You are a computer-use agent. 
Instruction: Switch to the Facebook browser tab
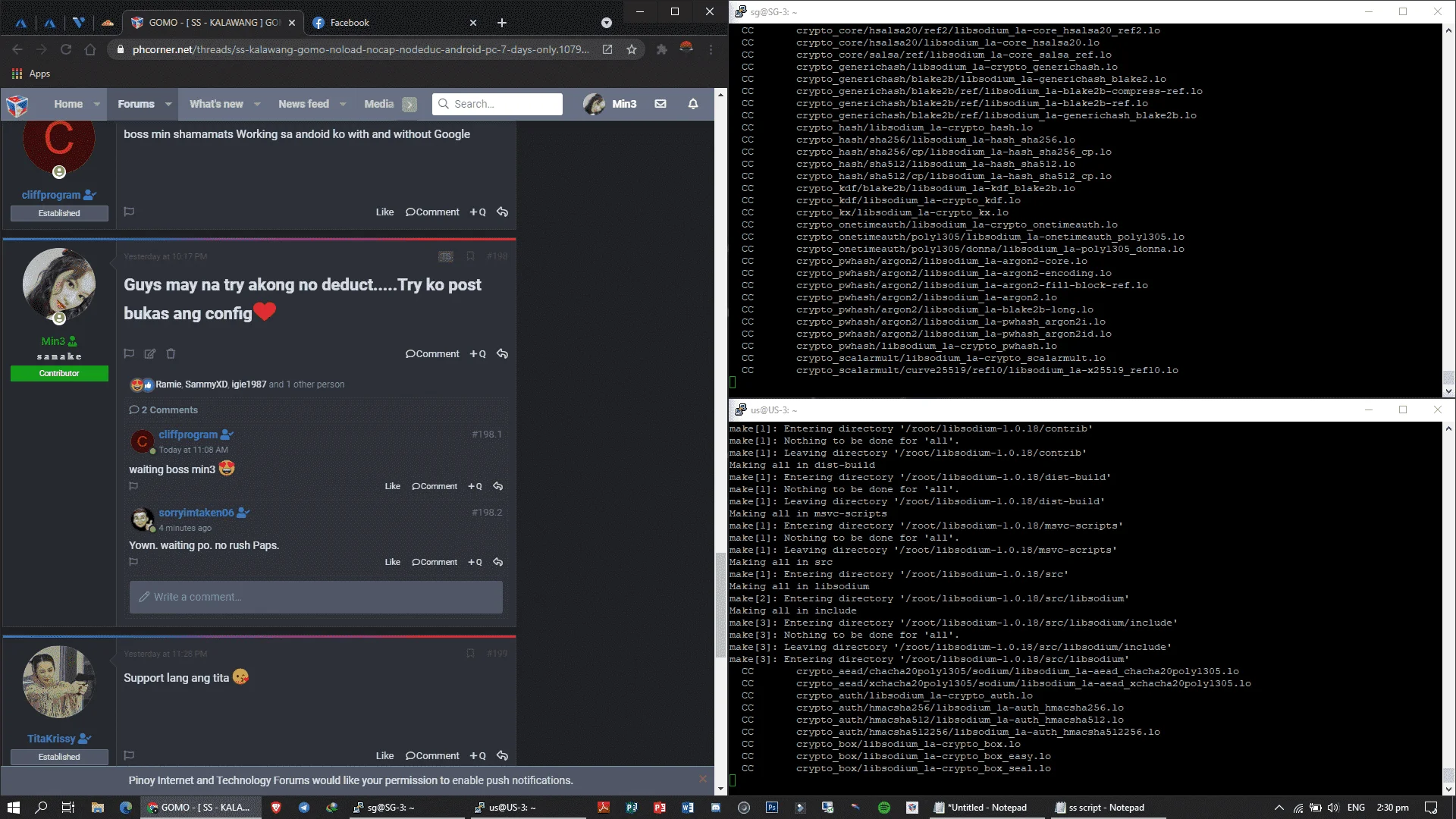(x=393, y=23)
